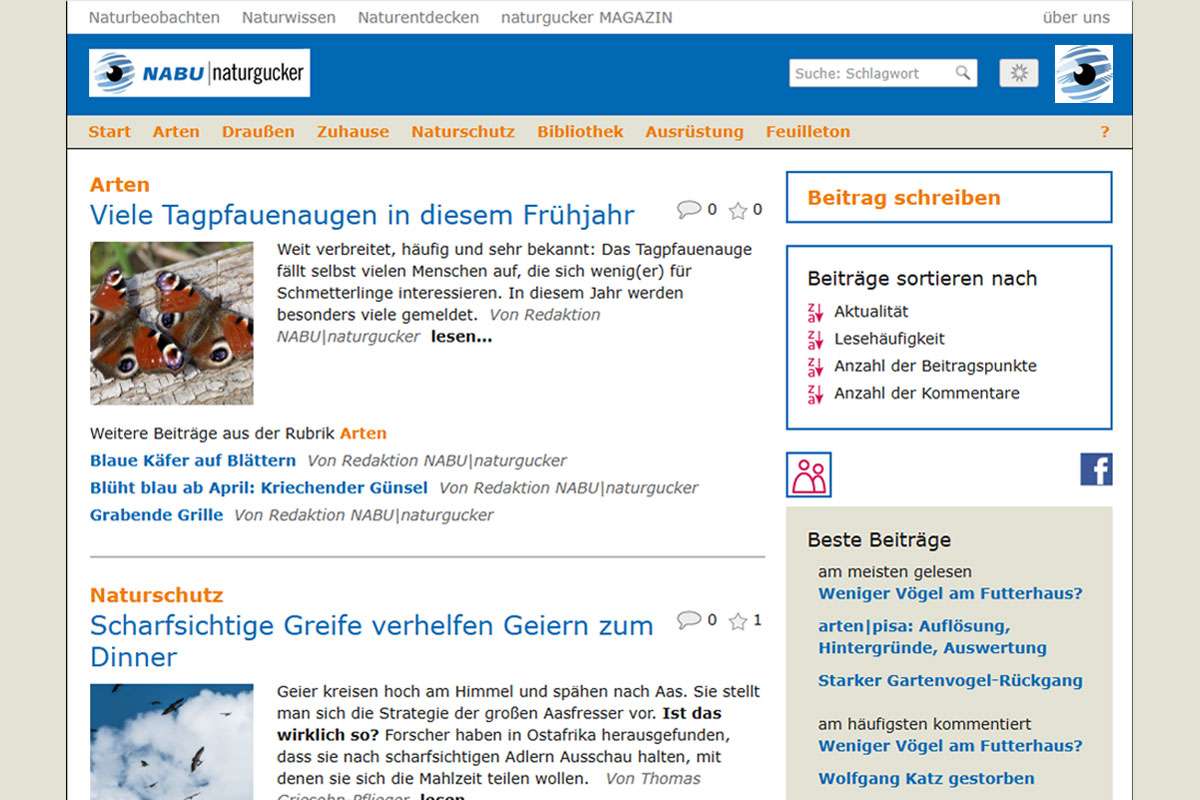Click star rating icon for Tagpfauenaugen article

coord(738,210)
